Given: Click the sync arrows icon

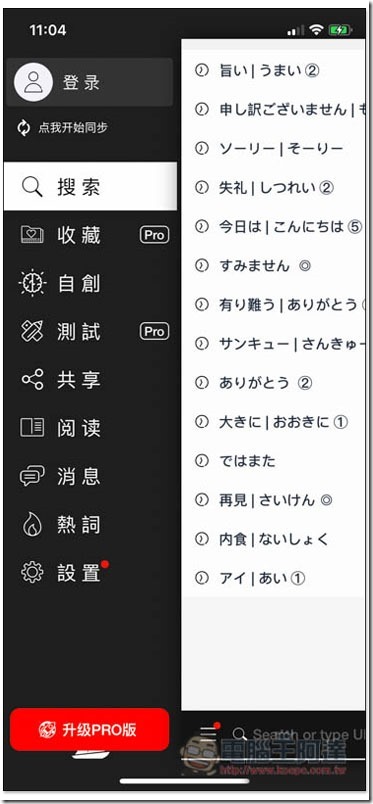Looking at the screenshot, I should click(x=24, y=128).
